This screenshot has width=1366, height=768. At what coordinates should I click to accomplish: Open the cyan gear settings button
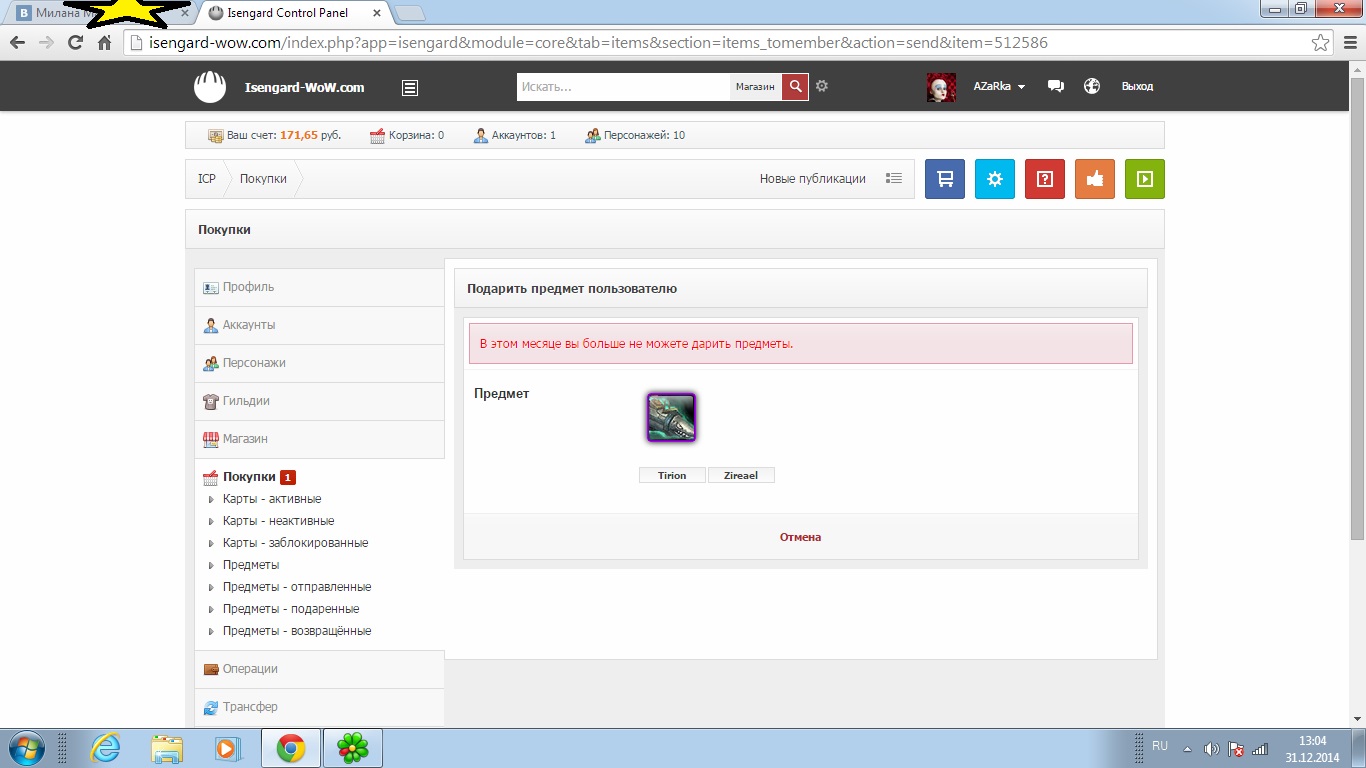(x=994, y=179)
